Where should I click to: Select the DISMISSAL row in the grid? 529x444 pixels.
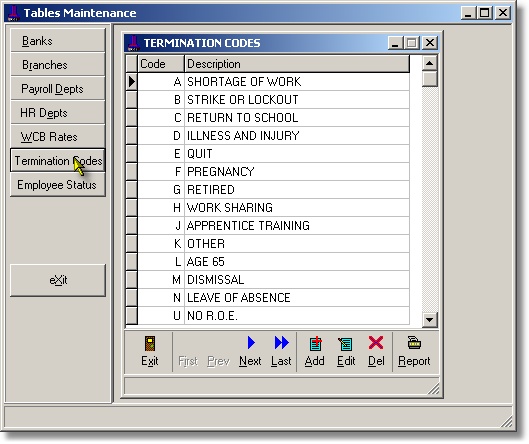(273, 280)
